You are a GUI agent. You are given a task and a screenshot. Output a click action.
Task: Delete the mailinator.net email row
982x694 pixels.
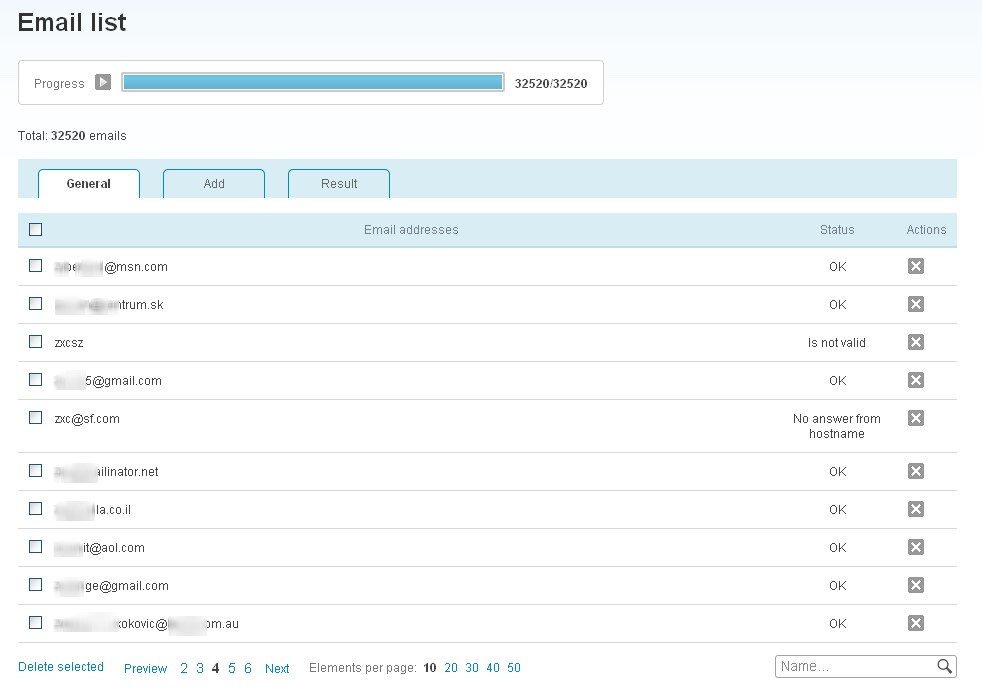point(915,471)
